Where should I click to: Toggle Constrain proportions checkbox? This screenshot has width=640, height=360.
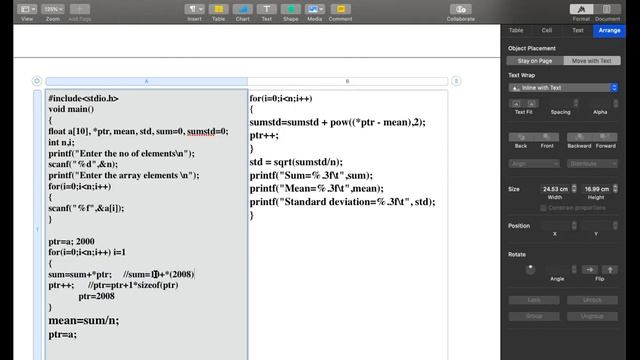[543, 208]
